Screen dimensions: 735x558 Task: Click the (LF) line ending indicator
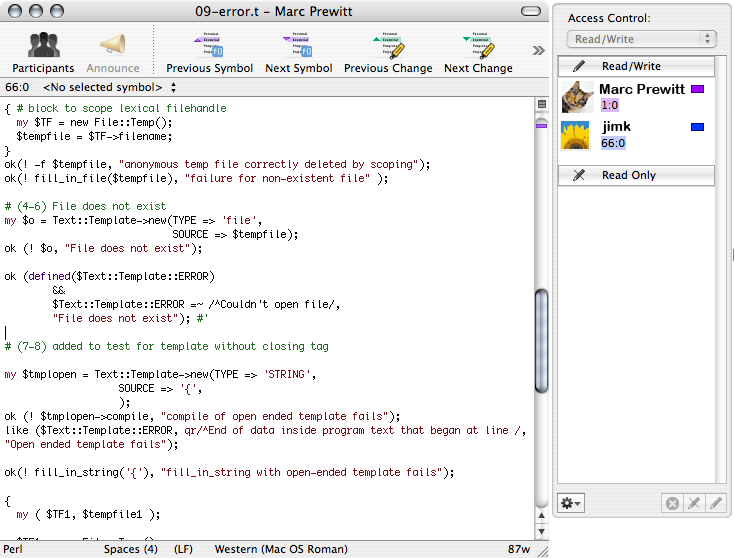(184, 549)
